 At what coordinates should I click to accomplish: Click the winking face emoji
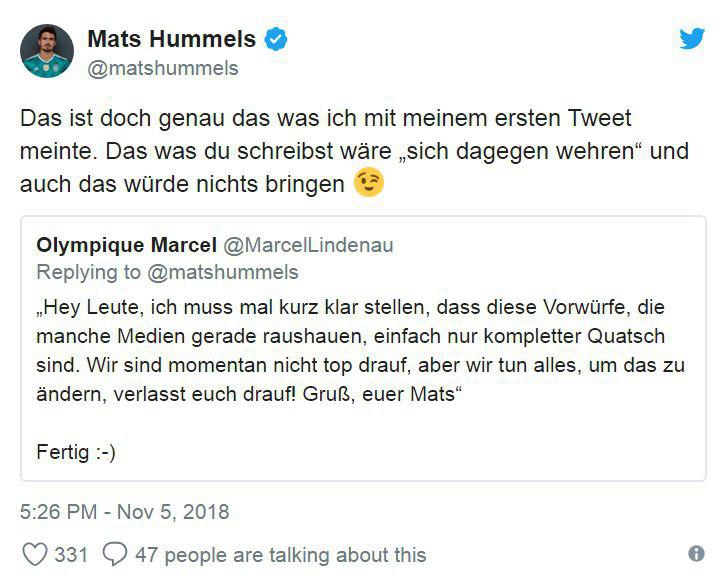pos(369,185)
